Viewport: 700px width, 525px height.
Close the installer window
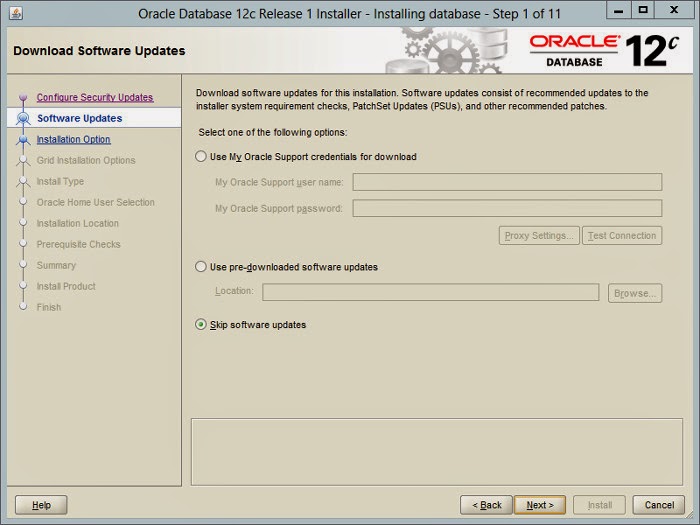point(674,11)
